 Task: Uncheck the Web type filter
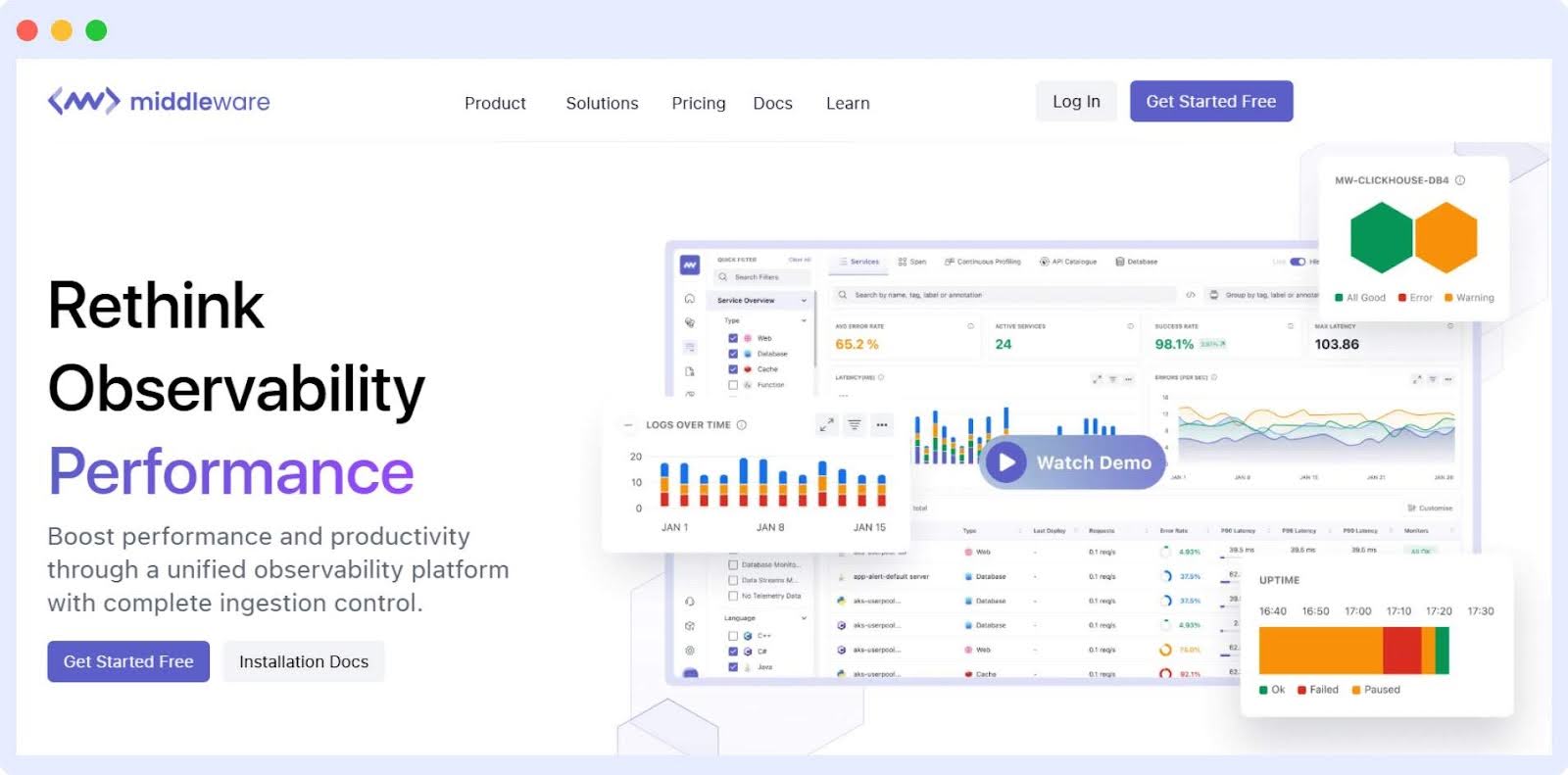click(733, 338)
